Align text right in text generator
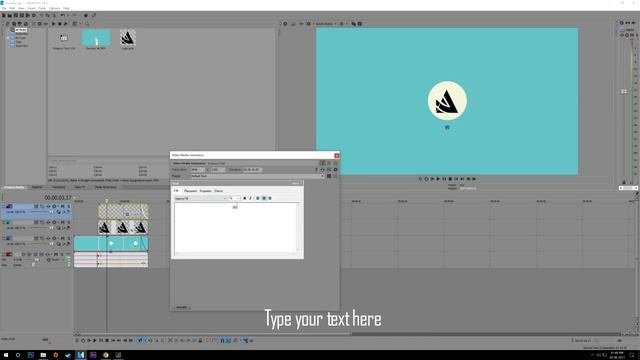The height and width of the screenshot is (360, 640). 270,198
